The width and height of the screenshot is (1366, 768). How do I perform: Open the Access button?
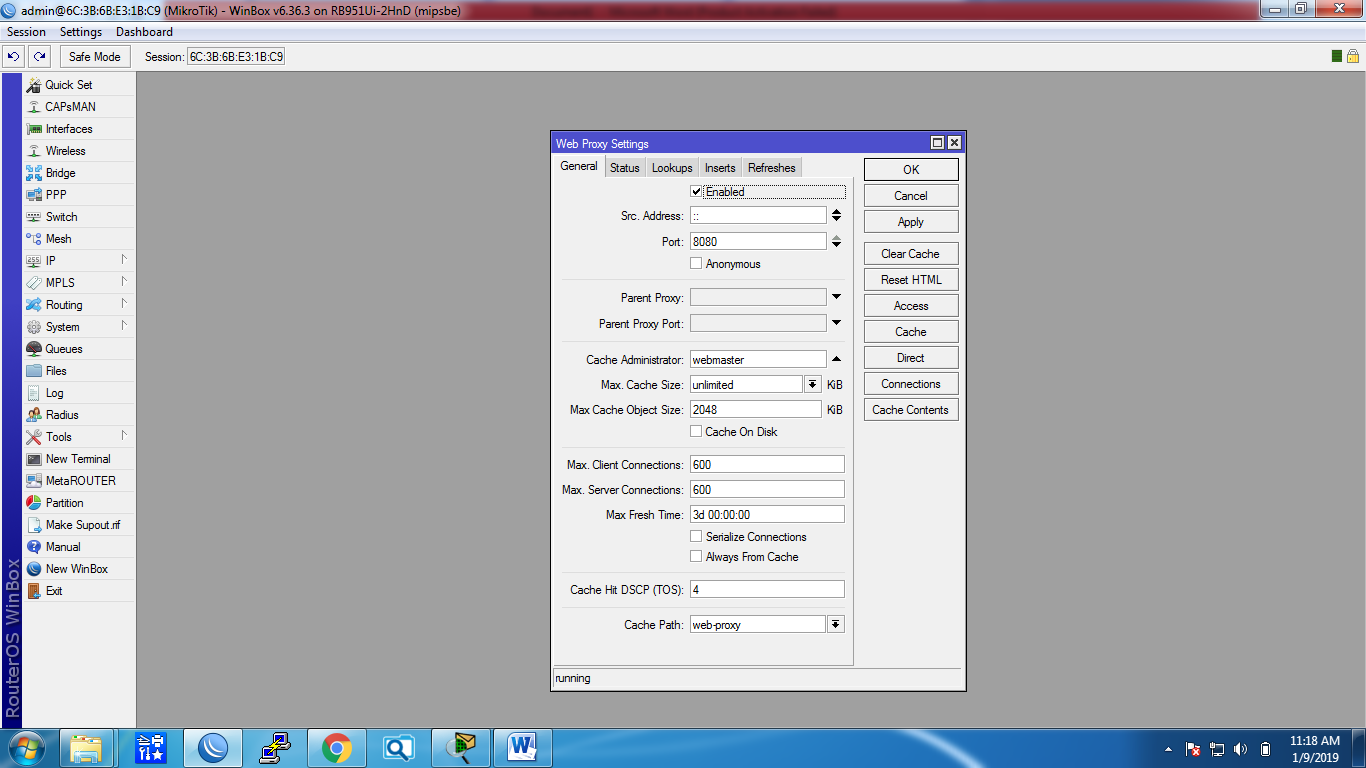tap(911, 306)
